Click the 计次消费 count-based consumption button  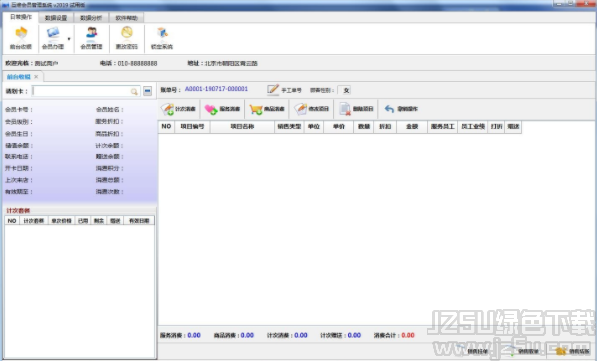coord(178,109)
